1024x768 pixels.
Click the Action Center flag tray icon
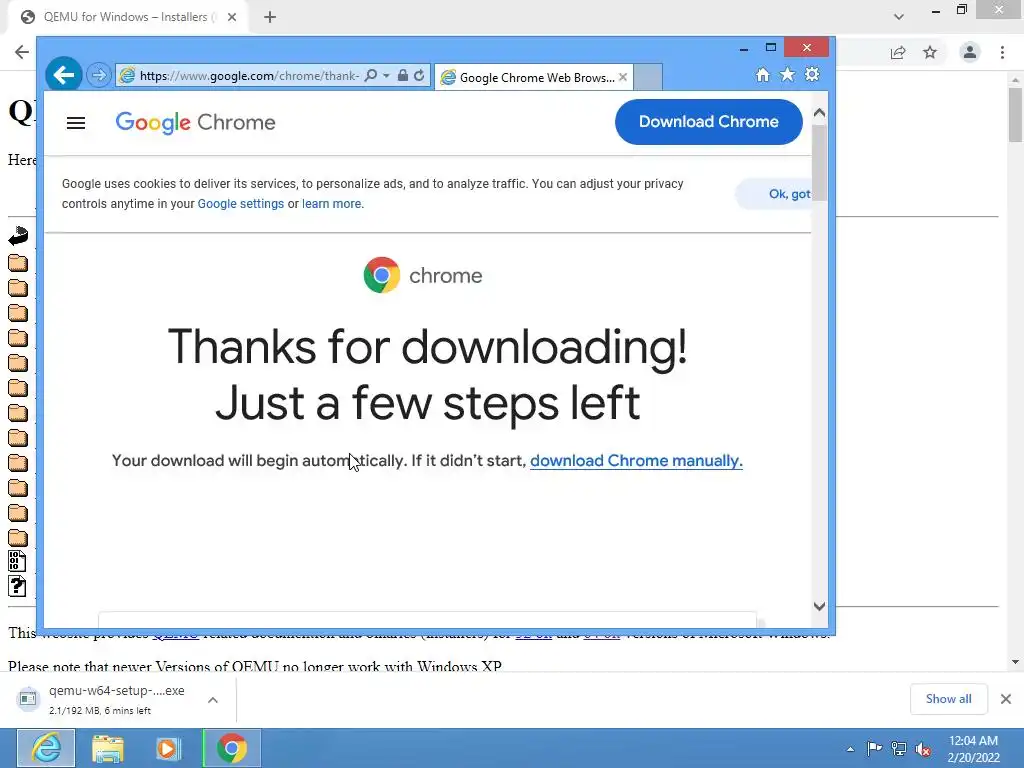pyautogui.click(x=874, y=748)
